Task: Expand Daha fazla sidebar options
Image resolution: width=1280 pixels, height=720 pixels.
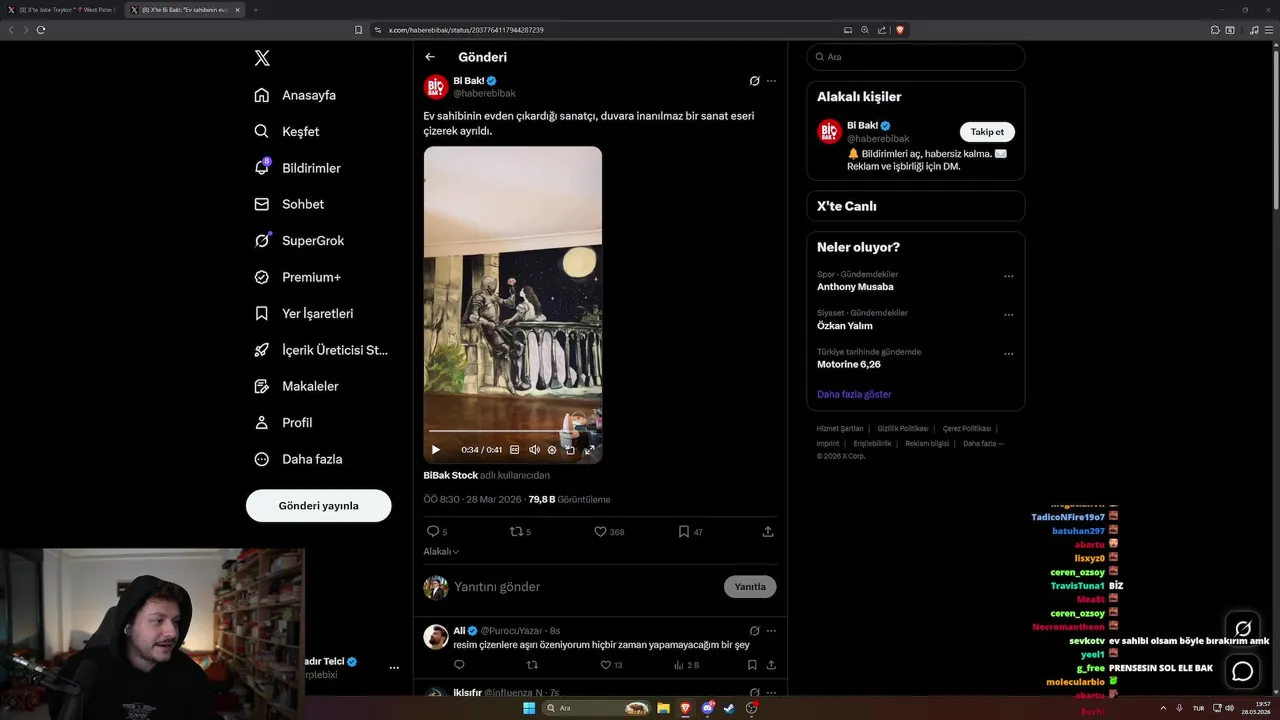Action: click(298, 459)
